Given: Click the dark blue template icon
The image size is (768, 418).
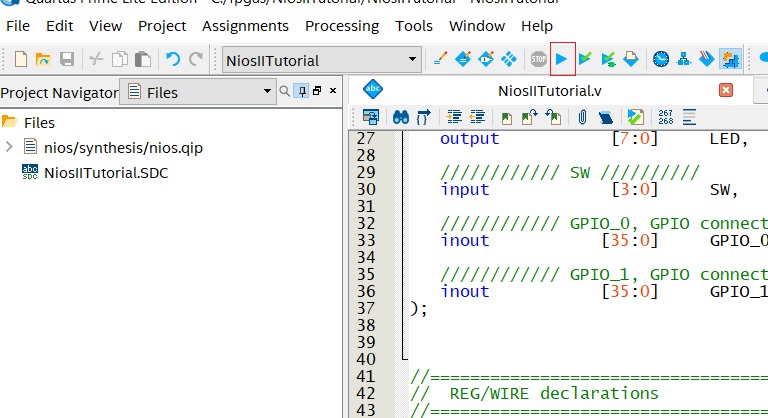Looking at the screenshot, I should coord(606,117).
